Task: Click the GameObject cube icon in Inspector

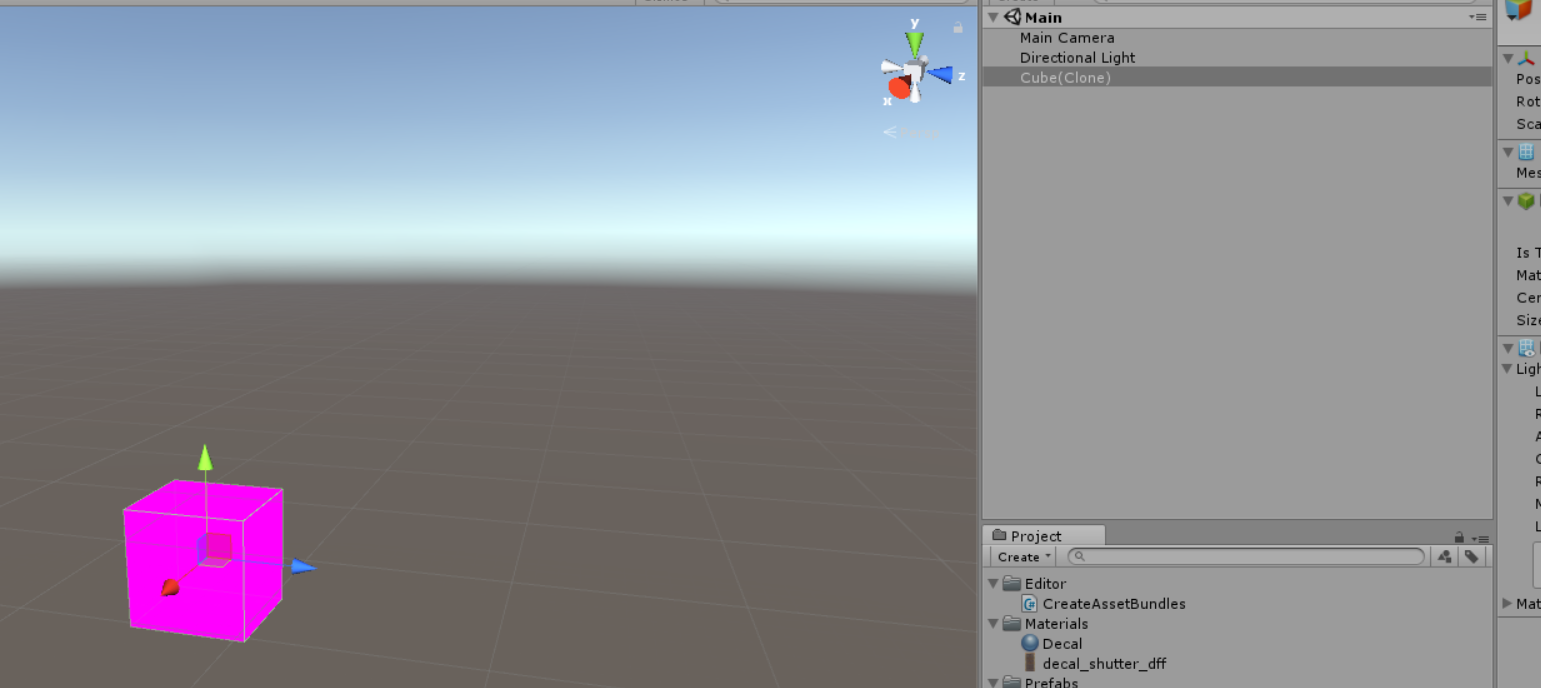Action: (x=1519, y=9)
